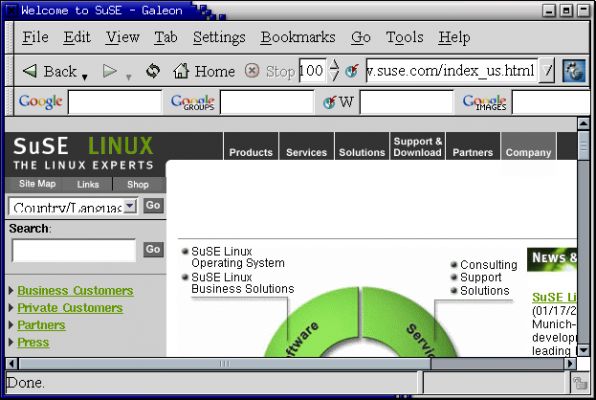
Task: Expand the URL history dropdown arrow
Action: coord(547,70)
